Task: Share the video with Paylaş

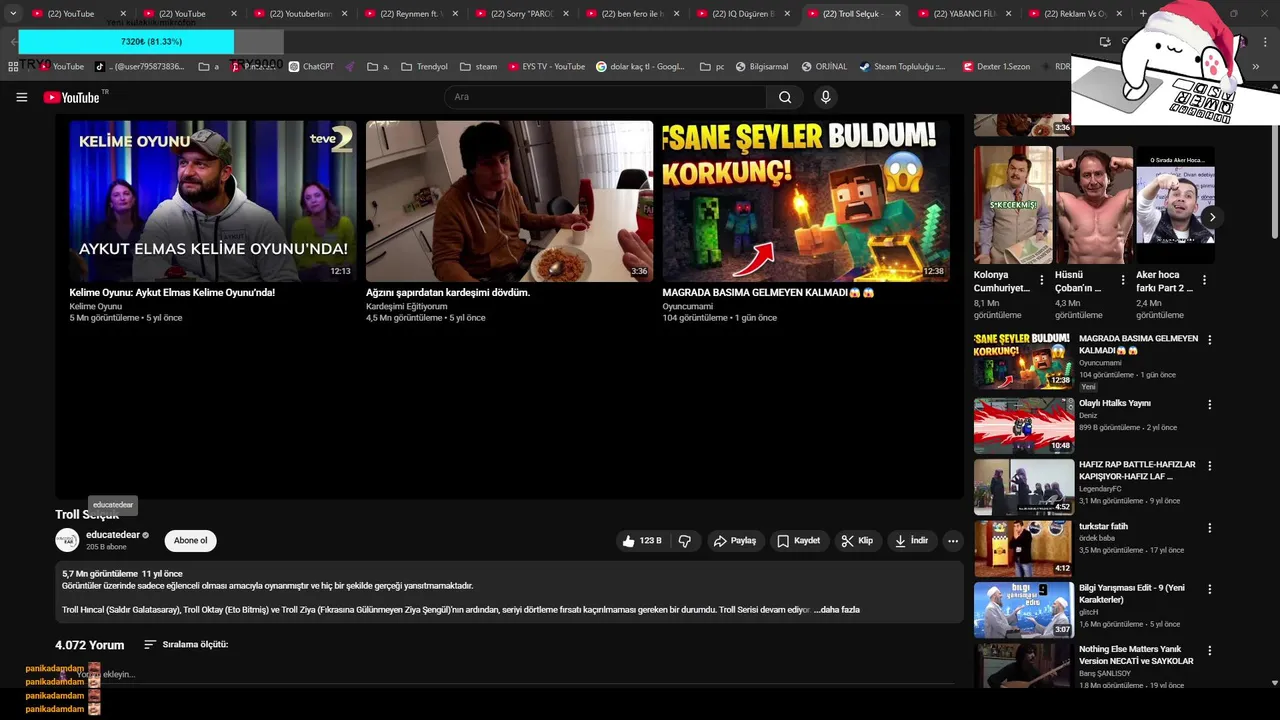Action: click(x=734, y=541)
